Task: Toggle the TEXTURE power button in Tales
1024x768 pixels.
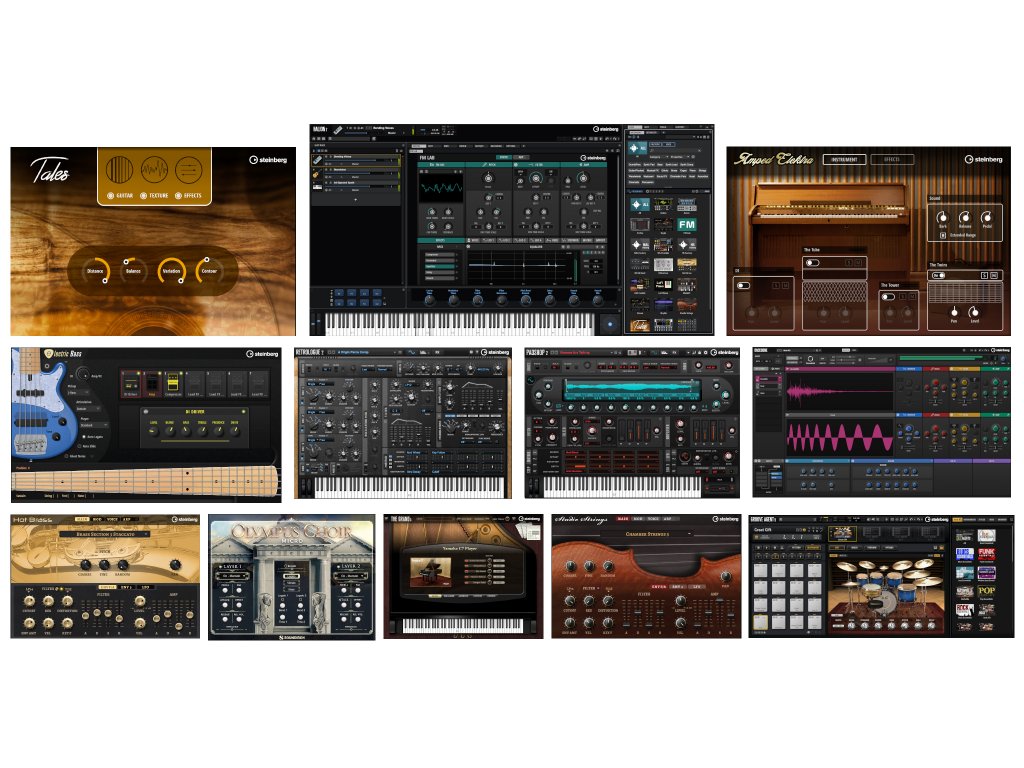Action: pyautogui.click(x=144, y=196)
